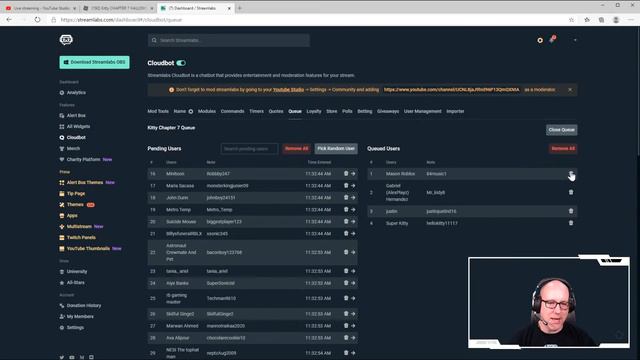Switch to the Commands tab
The height and width of the screenshot is (360, 640).
coord(232,111)
